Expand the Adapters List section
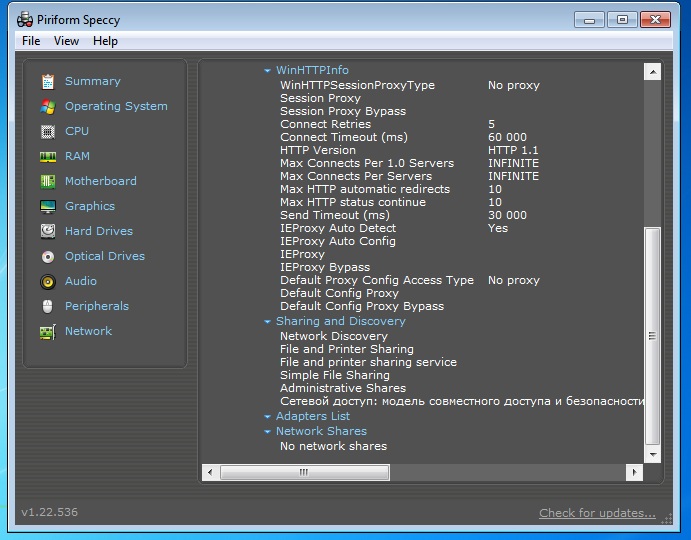This screenshot has width=691, height=540. [268, 417]
